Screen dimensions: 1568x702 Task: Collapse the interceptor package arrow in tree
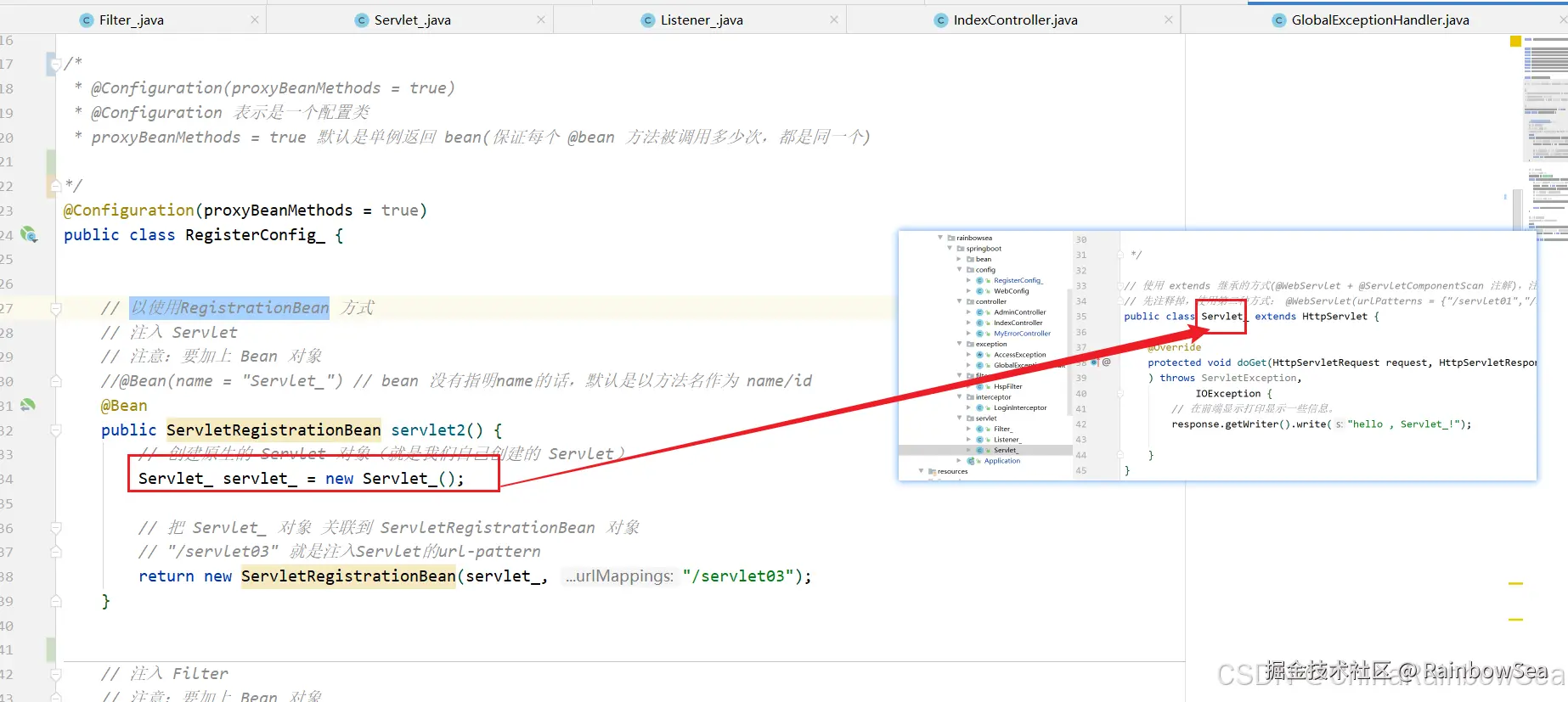pos(960,397)
